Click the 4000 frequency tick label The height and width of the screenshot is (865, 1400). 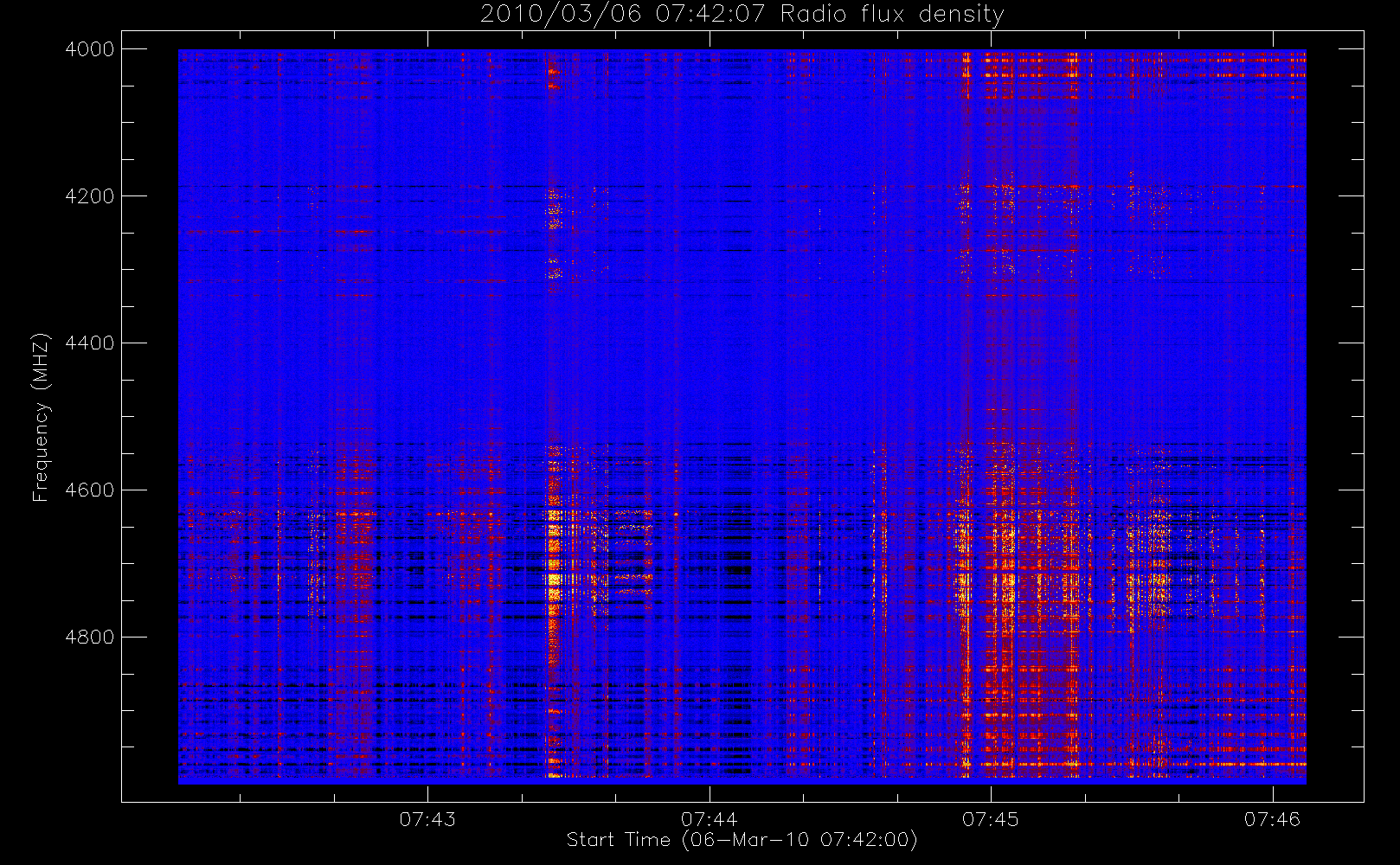(x=90, y=49)
